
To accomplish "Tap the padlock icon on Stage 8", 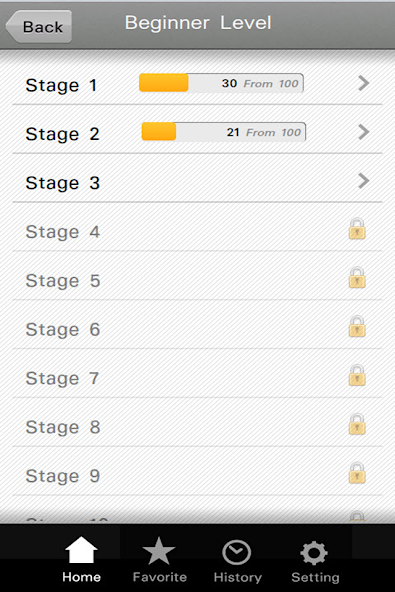I will tap(357, 424).
